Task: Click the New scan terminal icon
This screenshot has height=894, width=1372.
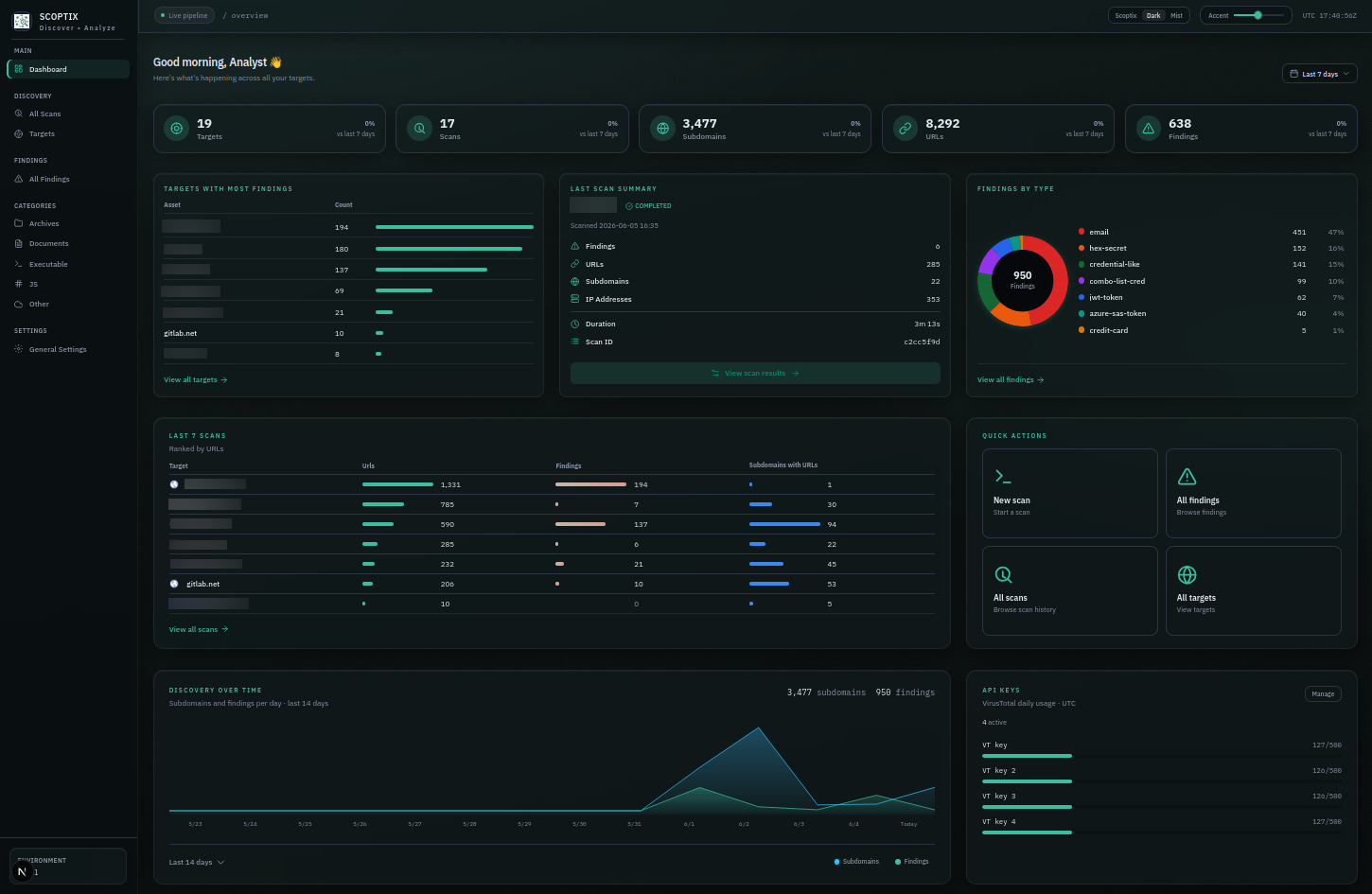Action: [x=1003, y=477]
